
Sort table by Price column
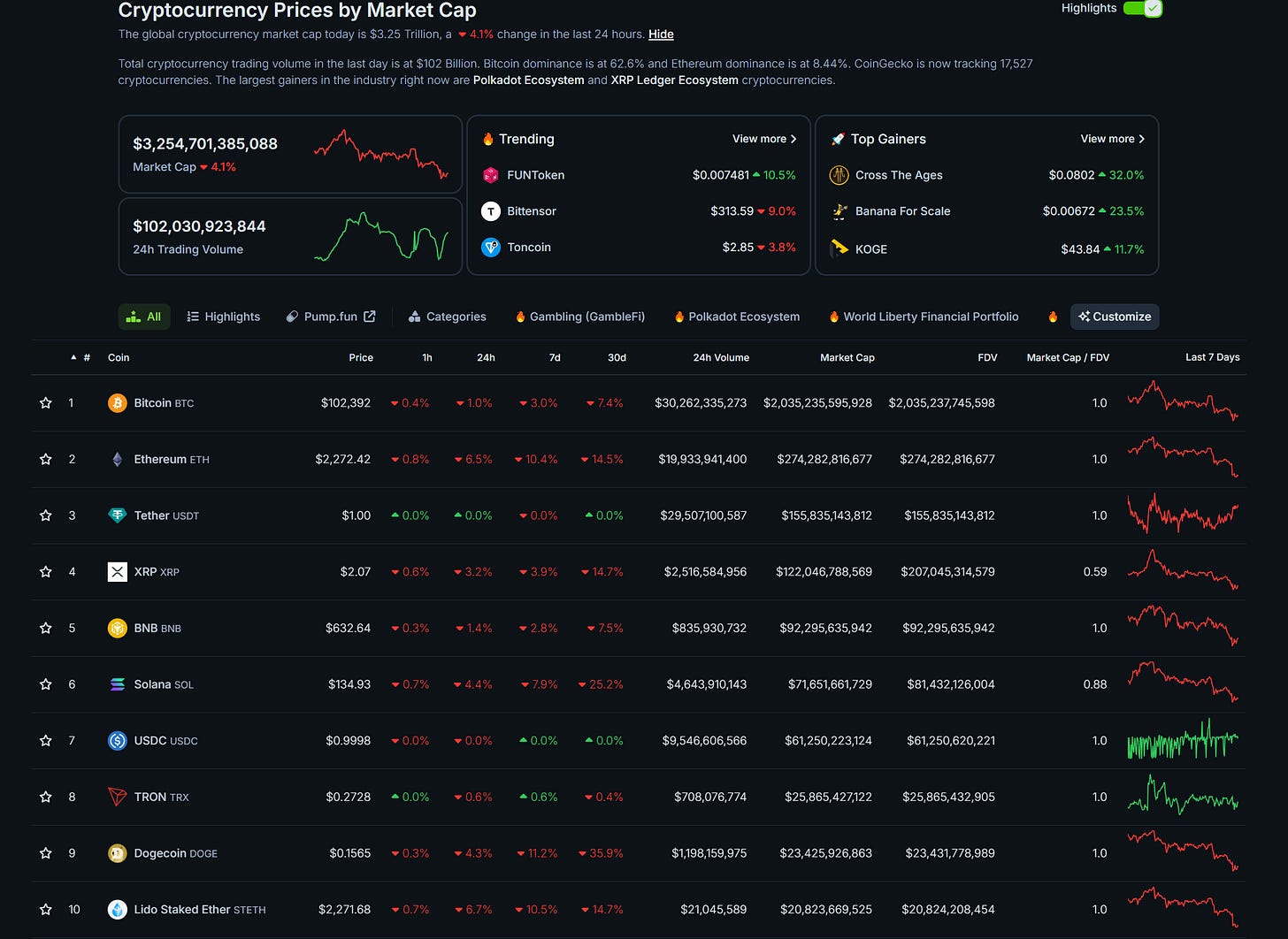click(x=361, y=357)
